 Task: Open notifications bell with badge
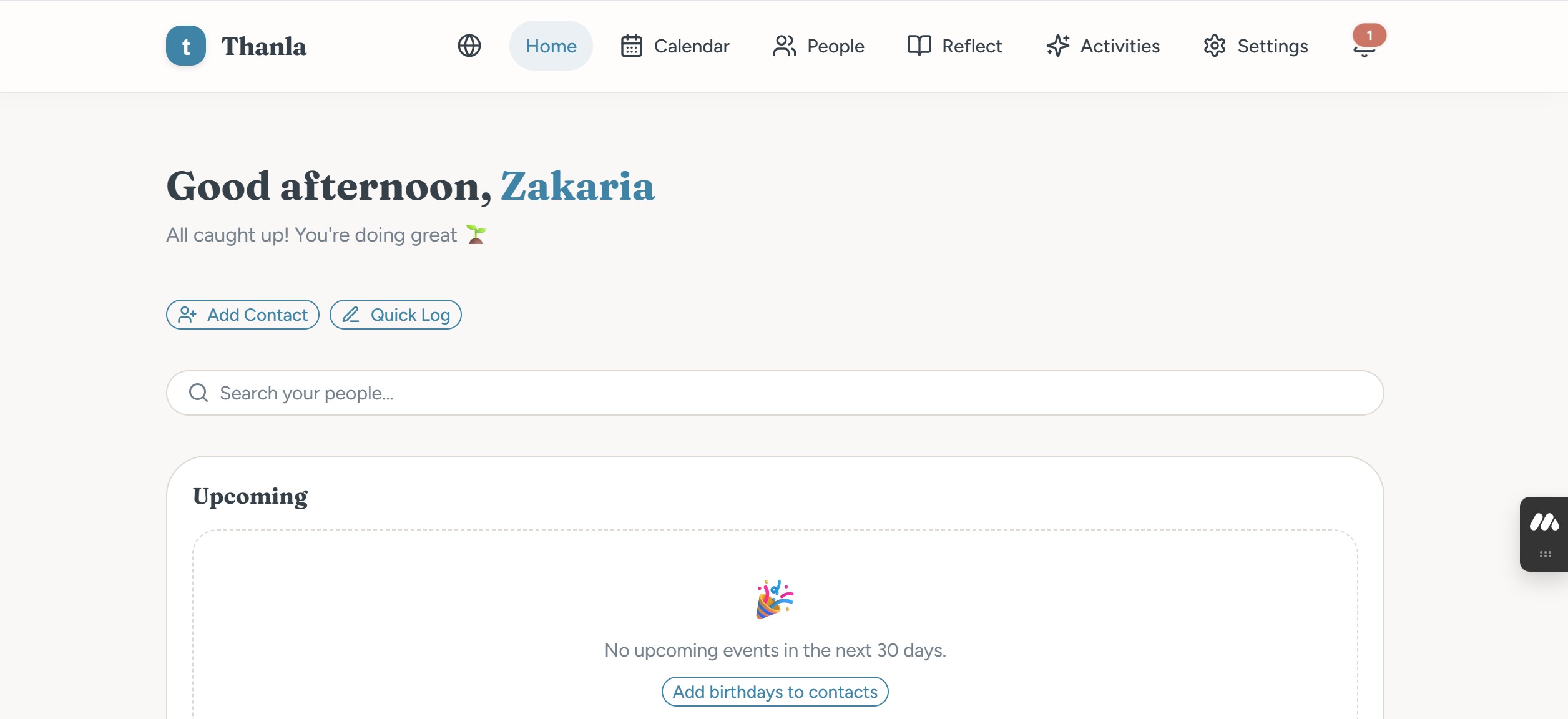click(1365, 44)
